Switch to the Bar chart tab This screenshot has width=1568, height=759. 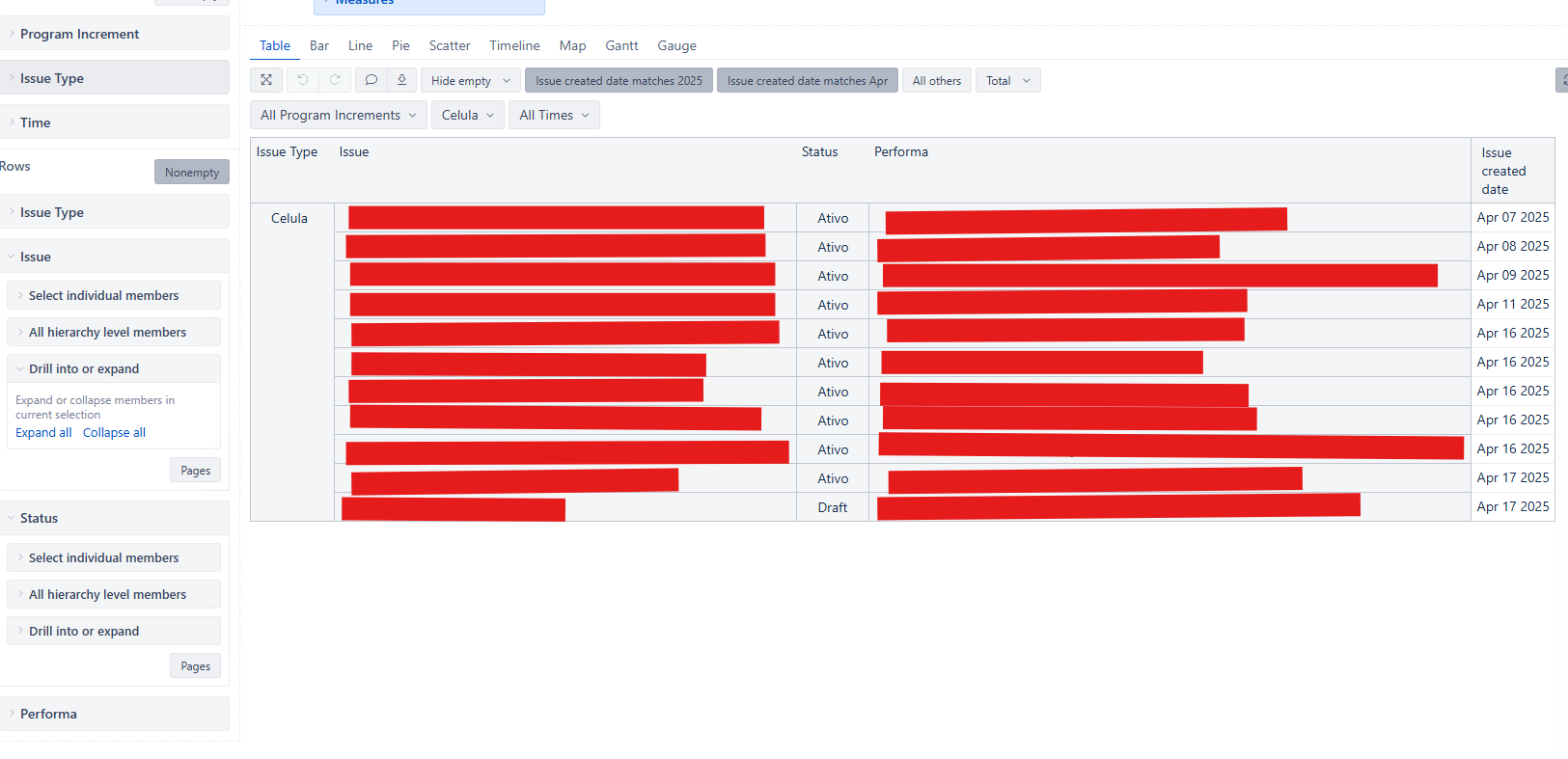pos(319,45)
